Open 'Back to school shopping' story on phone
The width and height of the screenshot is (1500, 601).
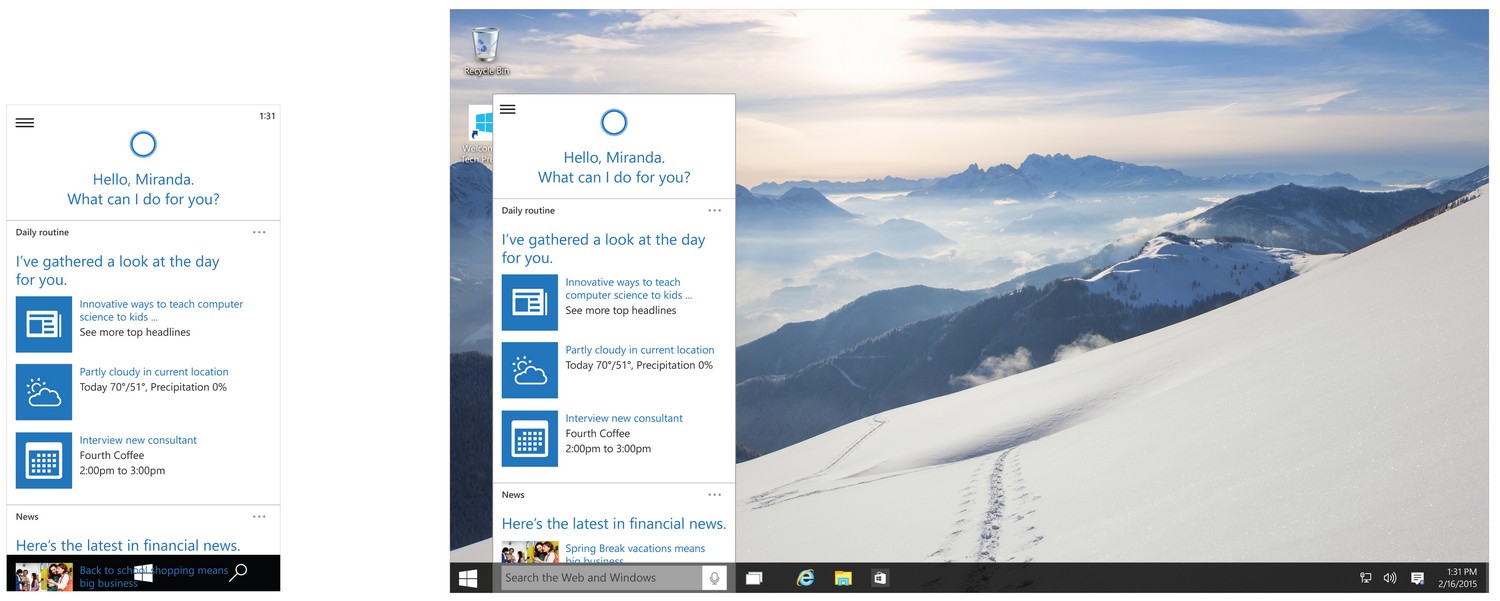pyautogui.click(x=154, y=577)
